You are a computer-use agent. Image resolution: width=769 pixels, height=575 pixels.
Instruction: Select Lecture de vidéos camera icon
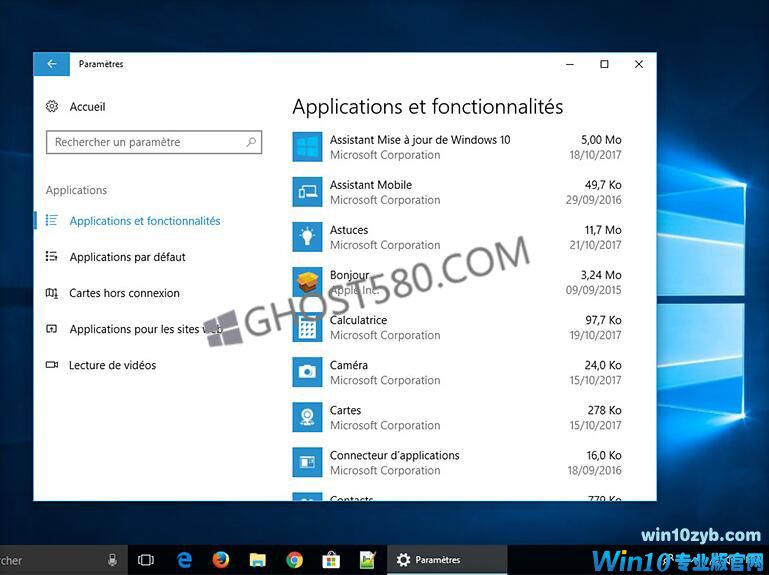pos(51,365)
